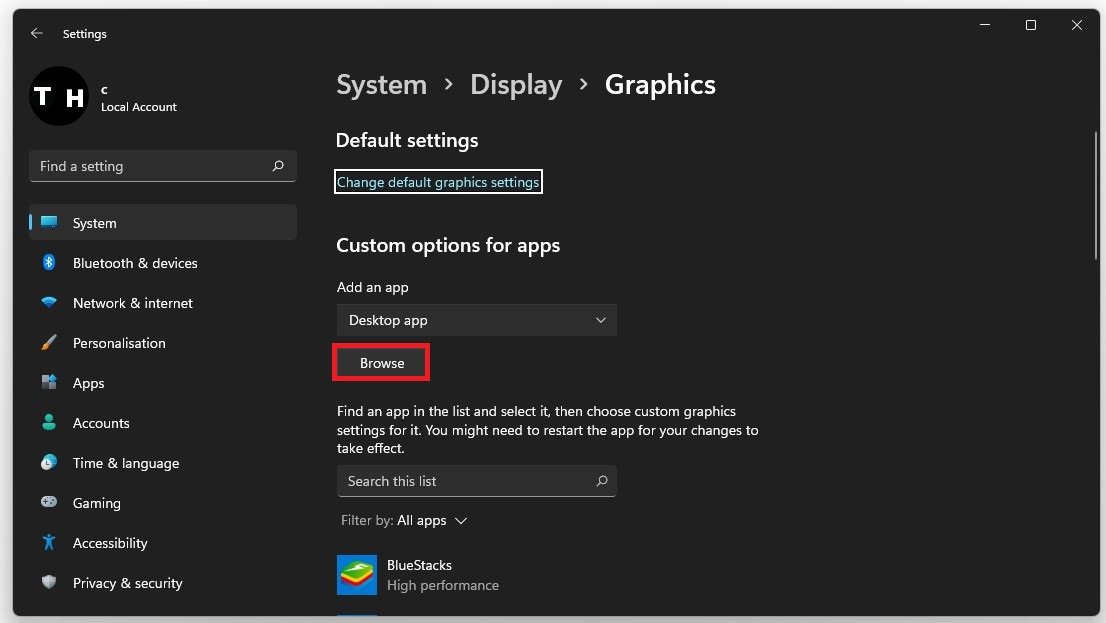This screenshot has width=1106, height=623.
Task: Open the Desktop app dropdown
Action: point(476,320)
